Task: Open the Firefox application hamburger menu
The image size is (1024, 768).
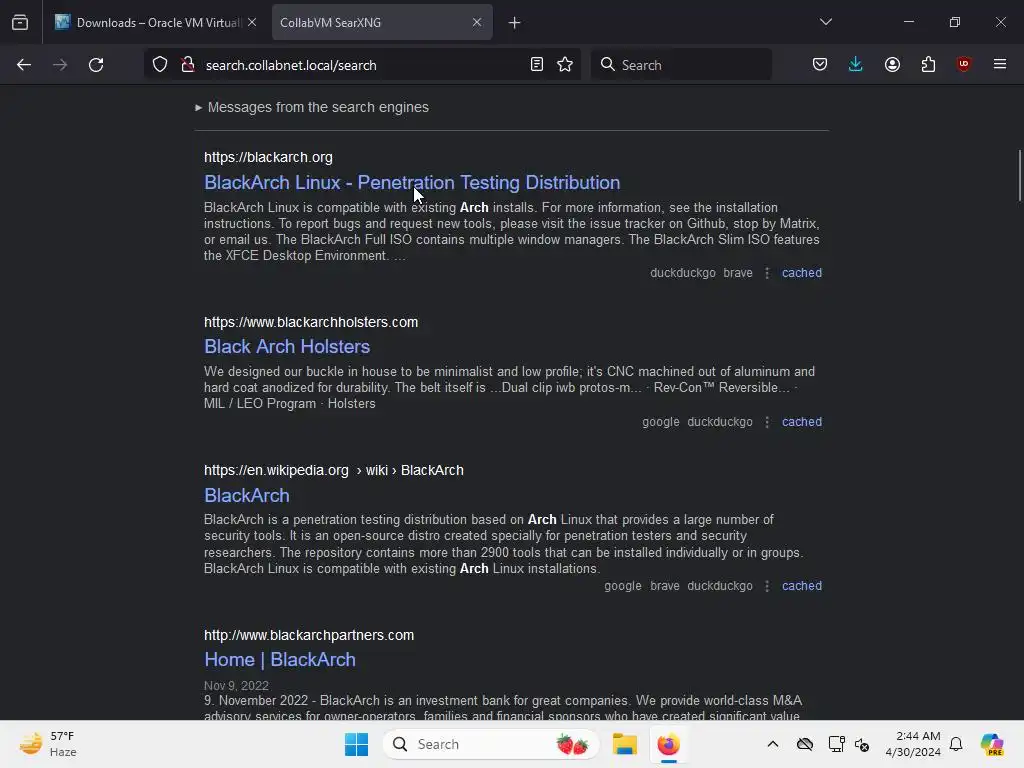Action: (x=1000, y=65)
